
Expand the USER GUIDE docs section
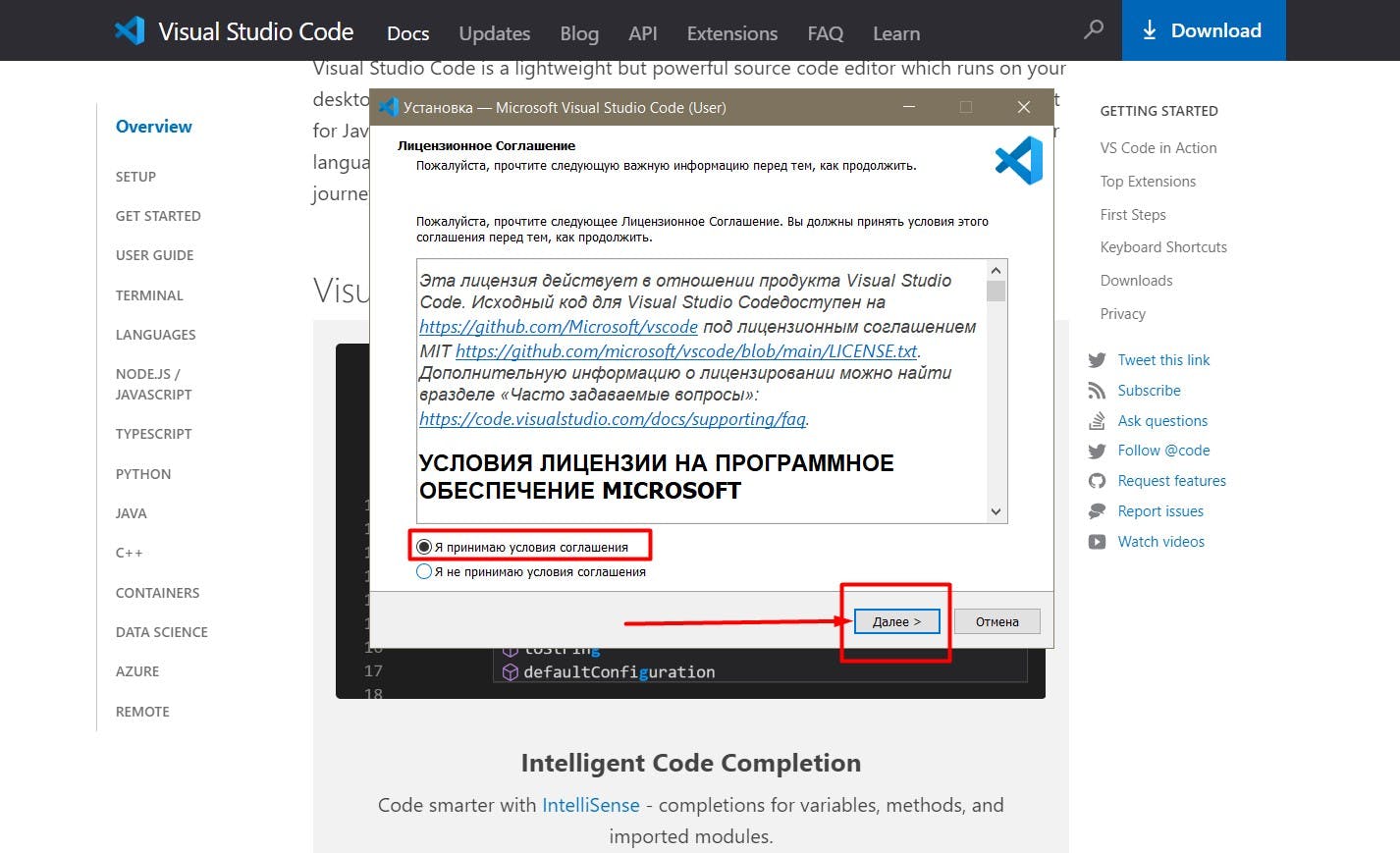(x=154, y=255)
